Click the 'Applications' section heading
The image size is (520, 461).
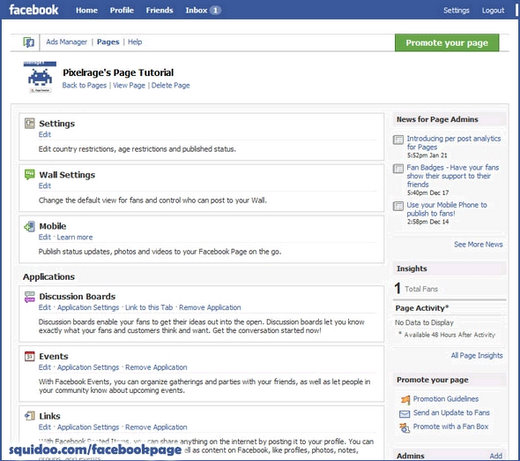(x=49, y=277)
